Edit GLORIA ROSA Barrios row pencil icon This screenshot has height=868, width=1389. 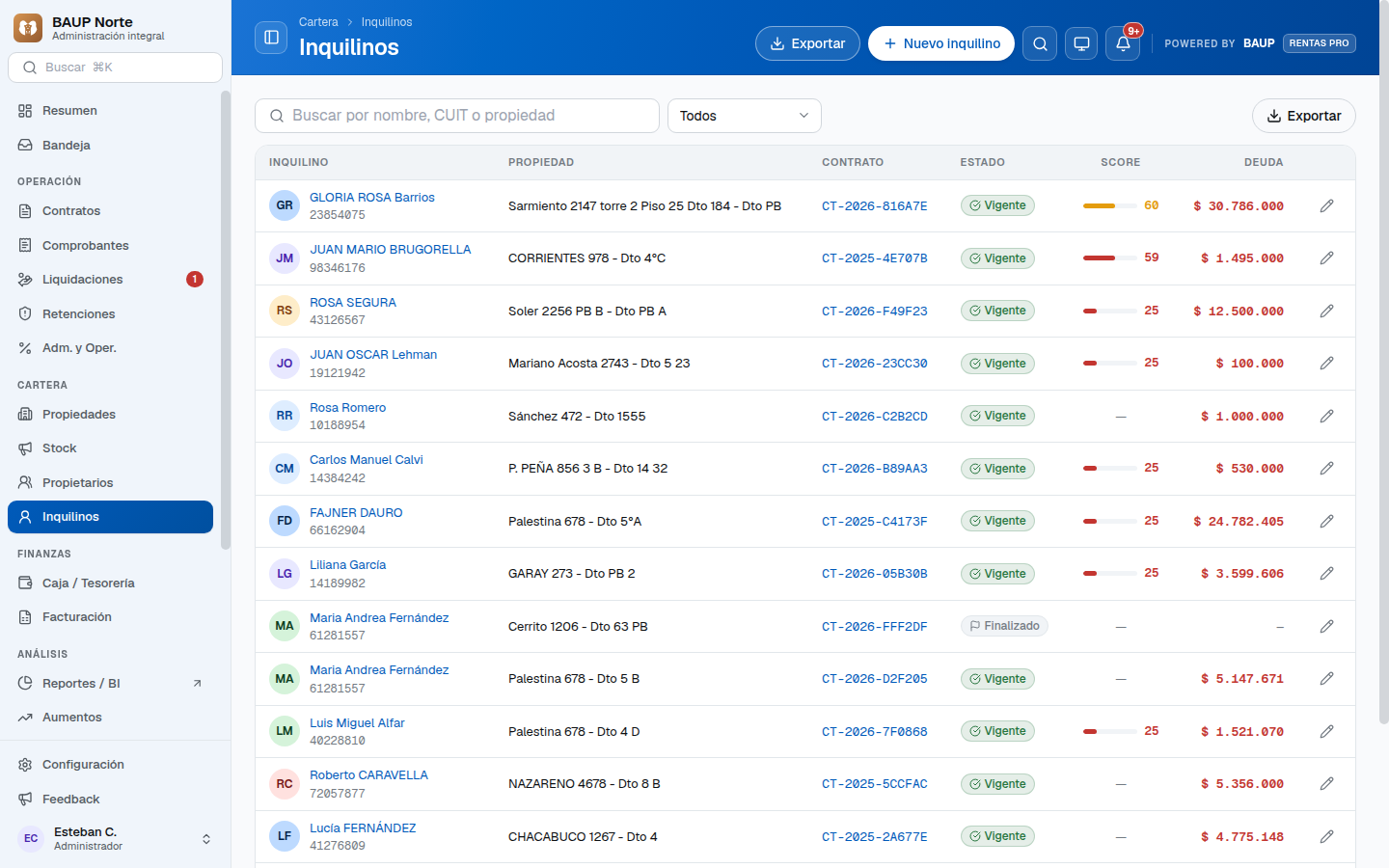[x=1327, y=205]
